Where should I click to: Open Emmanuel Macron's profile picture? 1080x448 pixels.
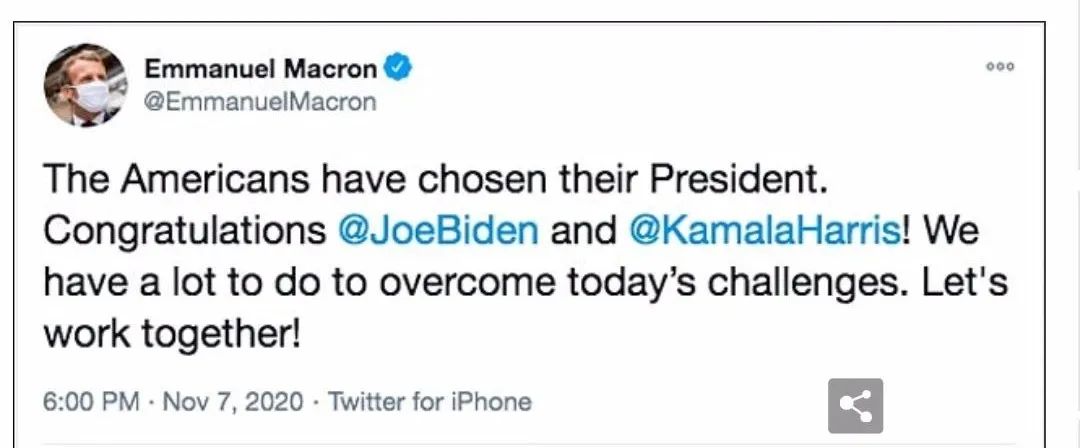[86, 85]
